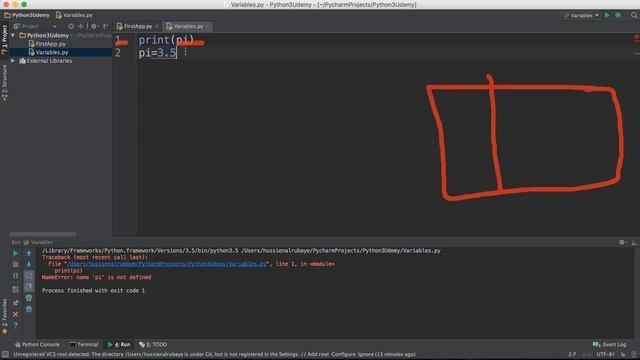
Task: Click the inspector icon at the end of the status bar
Action: (634, 354)
